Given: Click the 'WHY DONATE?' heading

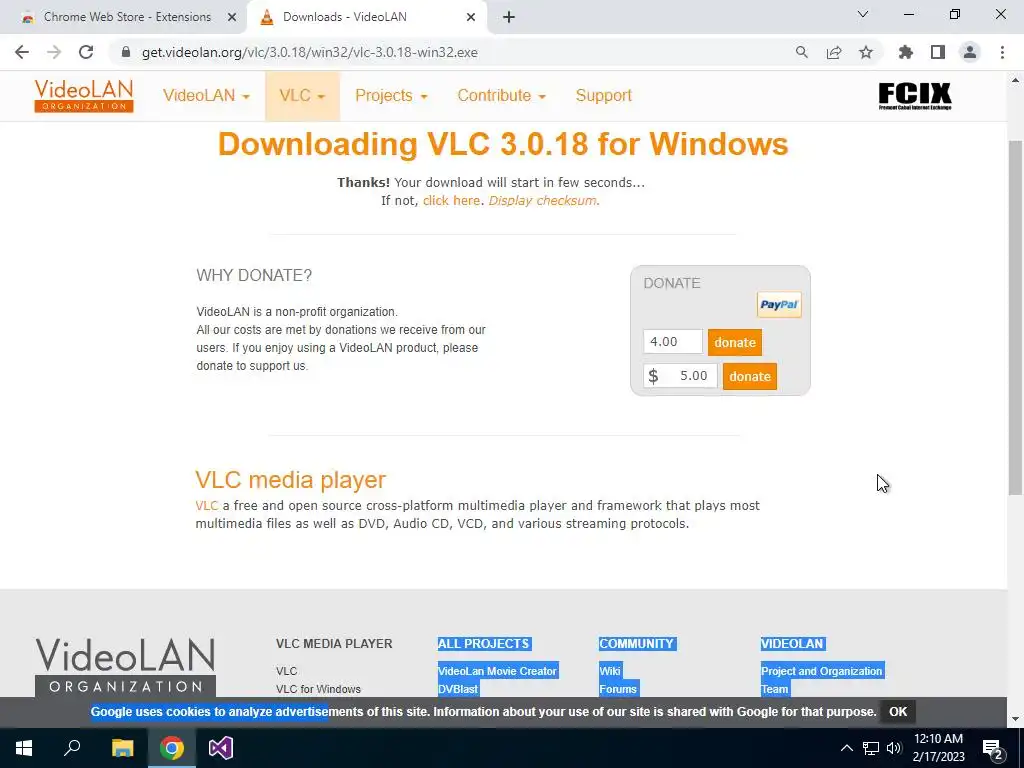Looking at the screenshot, I should click(254, 275).
